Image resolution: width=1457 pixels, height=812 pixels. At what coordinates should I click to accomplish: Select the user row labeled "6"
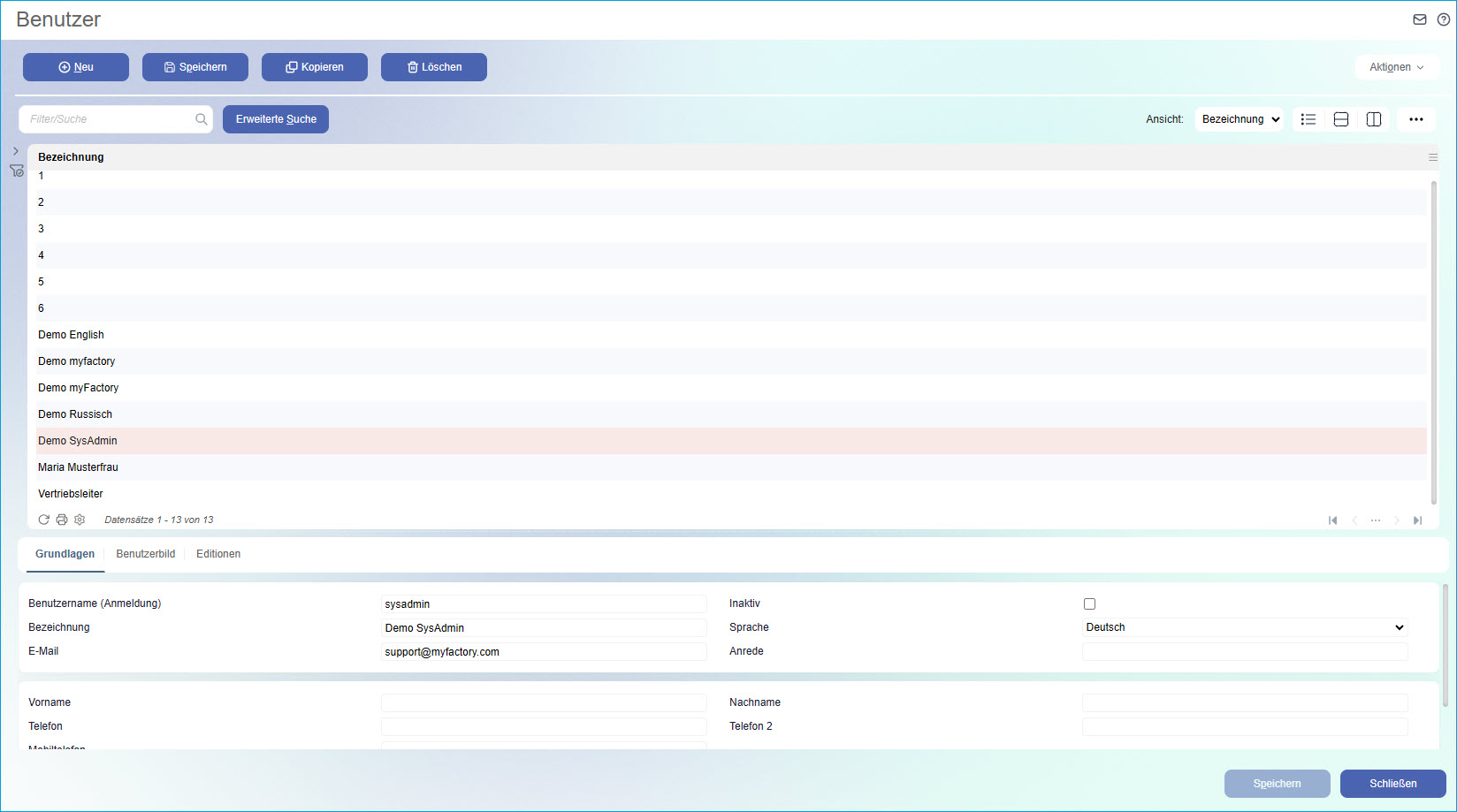point(731,308)
